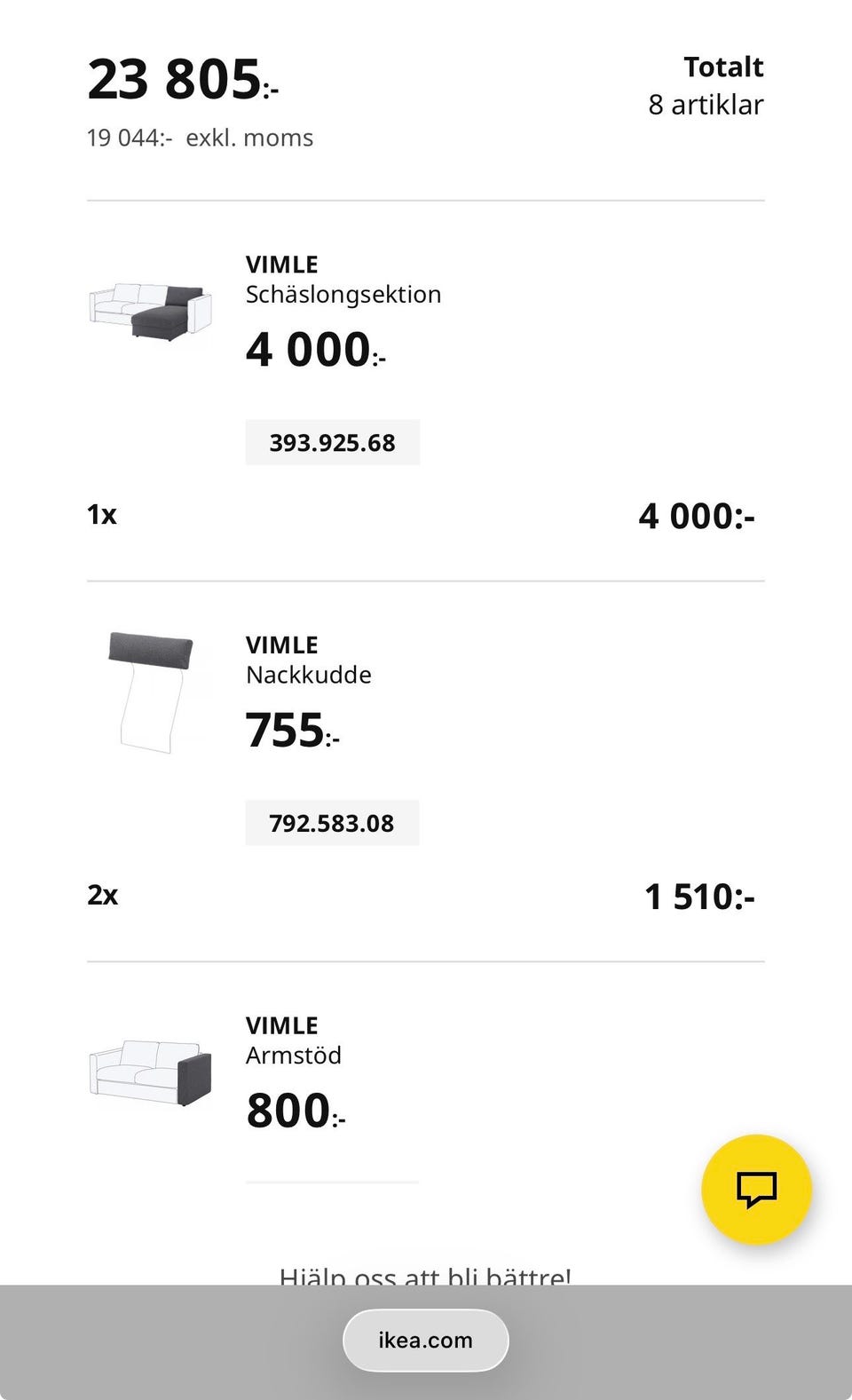Click article number 792.583.08
This screenshot has height=1400, width=852.
click(x=332, y=824)
